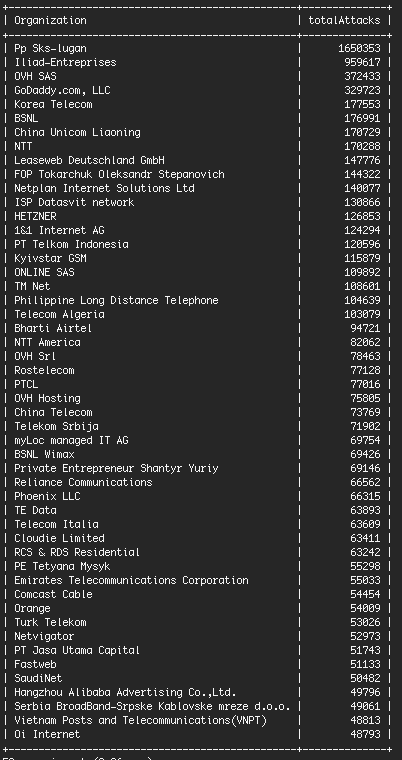Screen dimensions: 402x760
Task: Select the BSNL organization with 176991
Action: tap(26, 119)
